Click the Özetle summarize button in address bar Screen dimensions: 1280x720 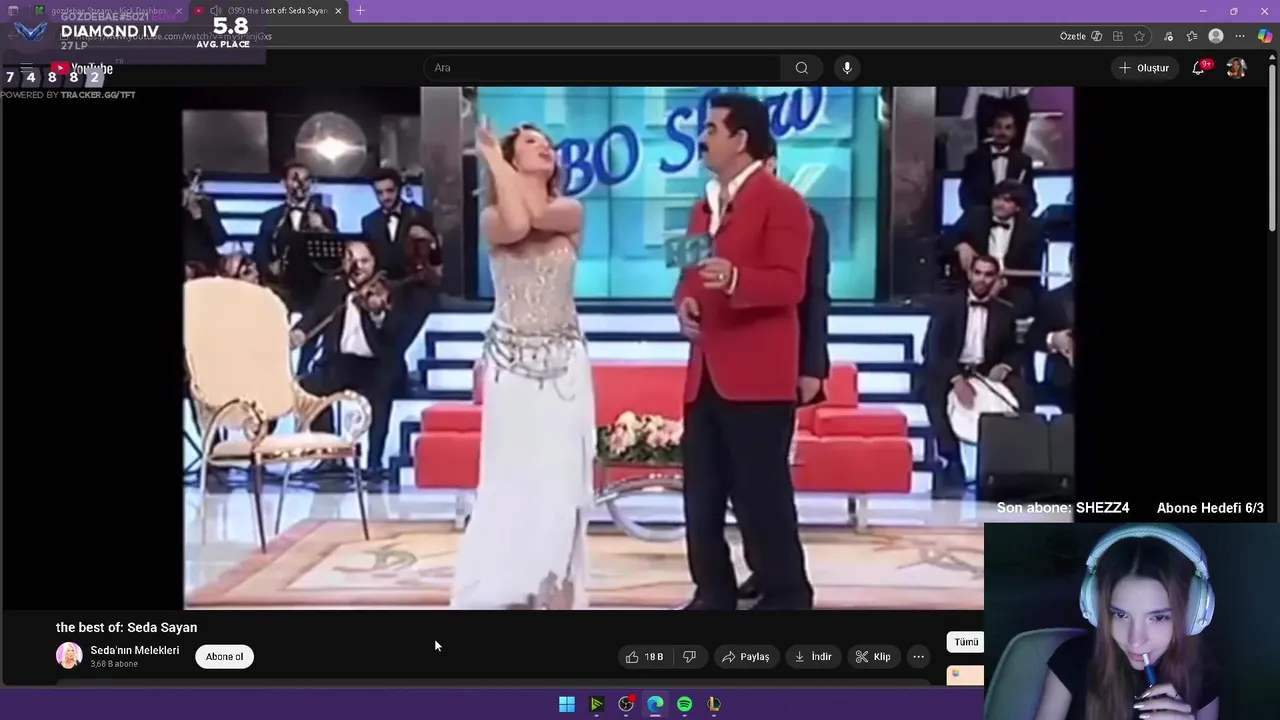(x=1081, y=36)
